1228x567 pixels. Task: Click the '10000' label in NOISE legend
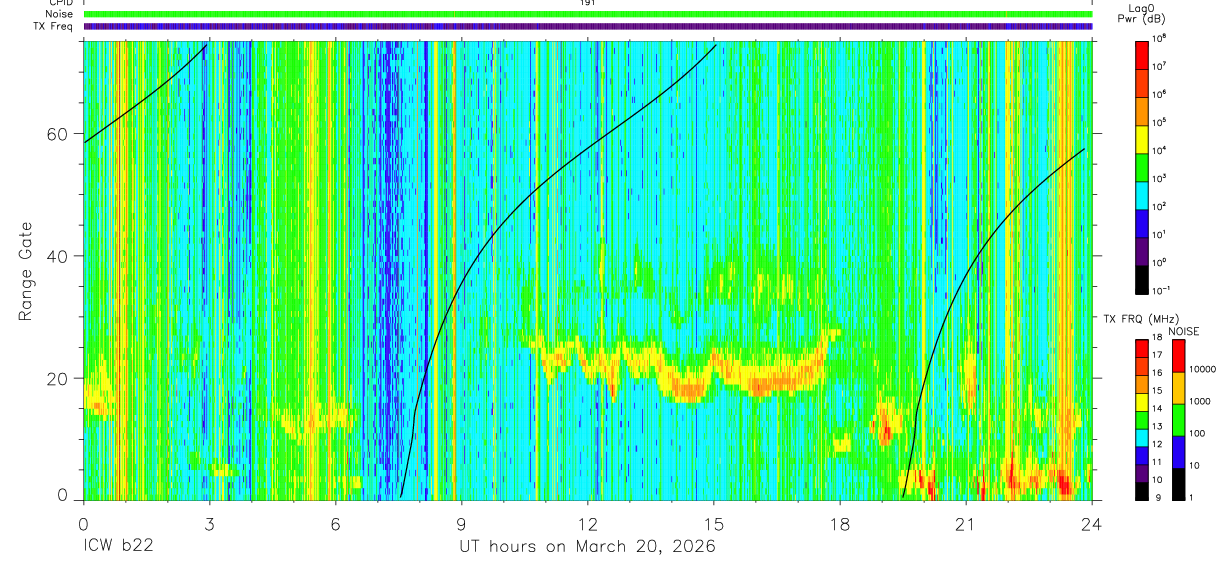(x=1202, y=369)
